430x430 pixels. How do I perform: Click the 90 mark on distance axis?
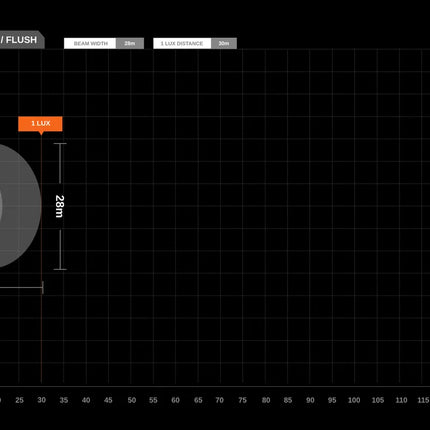tap(310, 400)
